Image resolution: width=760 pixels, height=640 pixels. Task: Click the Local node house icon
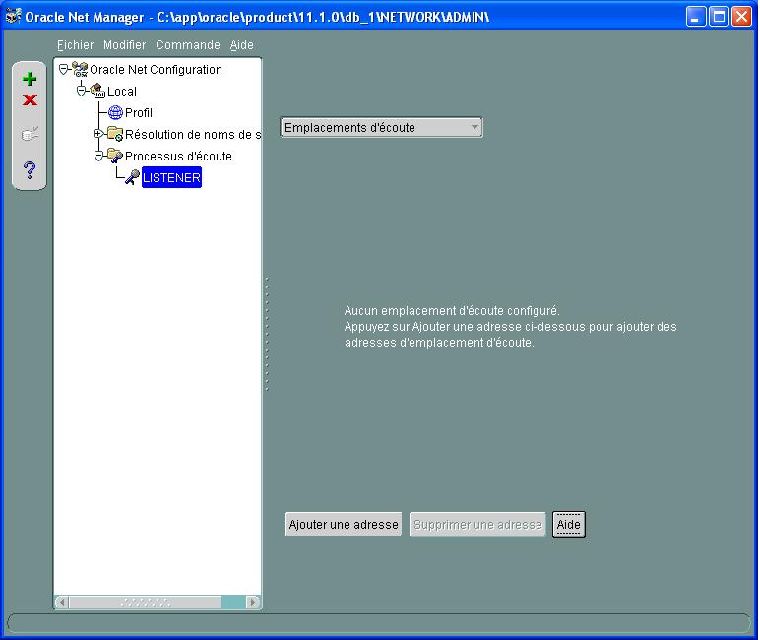97,91
